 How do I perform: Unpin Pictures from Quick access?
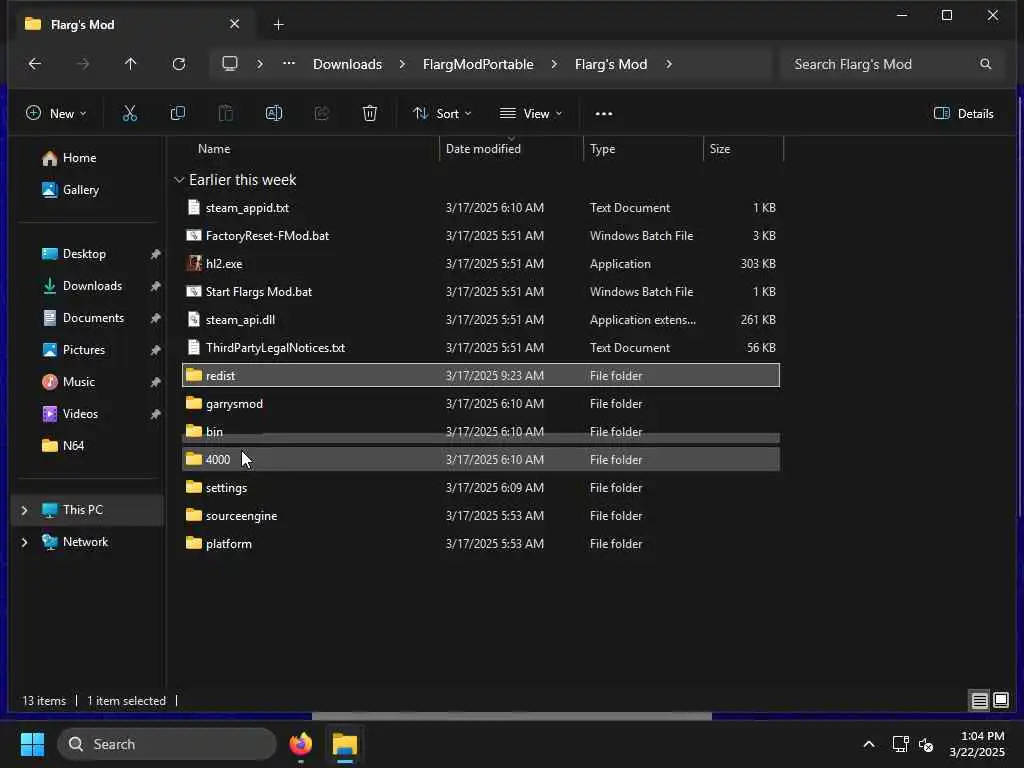tap(155, 350)
